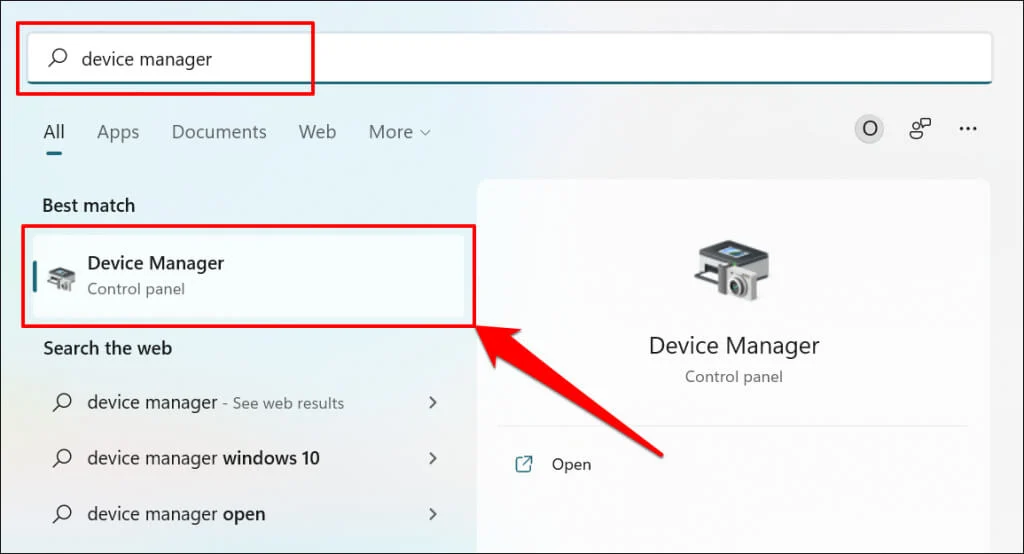Click the large Device Manager preview icon
This screenshot has height=554, width=1024.
pyautogui.click(x=732, y=270)
